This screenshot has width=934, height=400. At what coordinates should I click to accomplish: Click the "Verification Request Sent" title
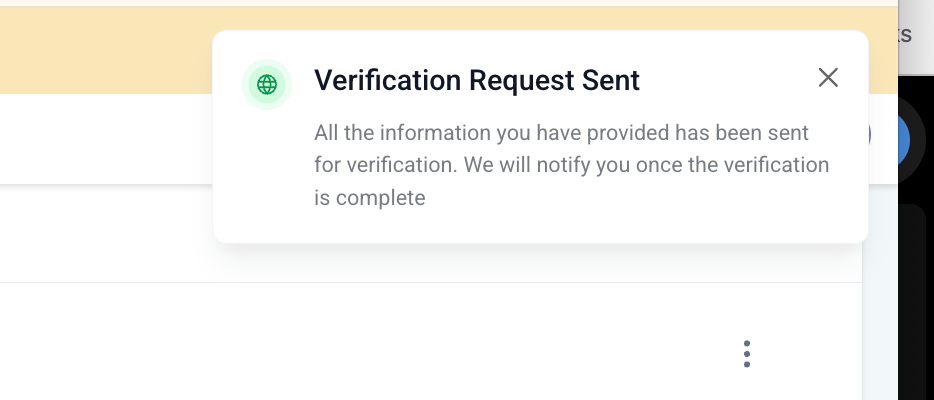tap(477, 80)
